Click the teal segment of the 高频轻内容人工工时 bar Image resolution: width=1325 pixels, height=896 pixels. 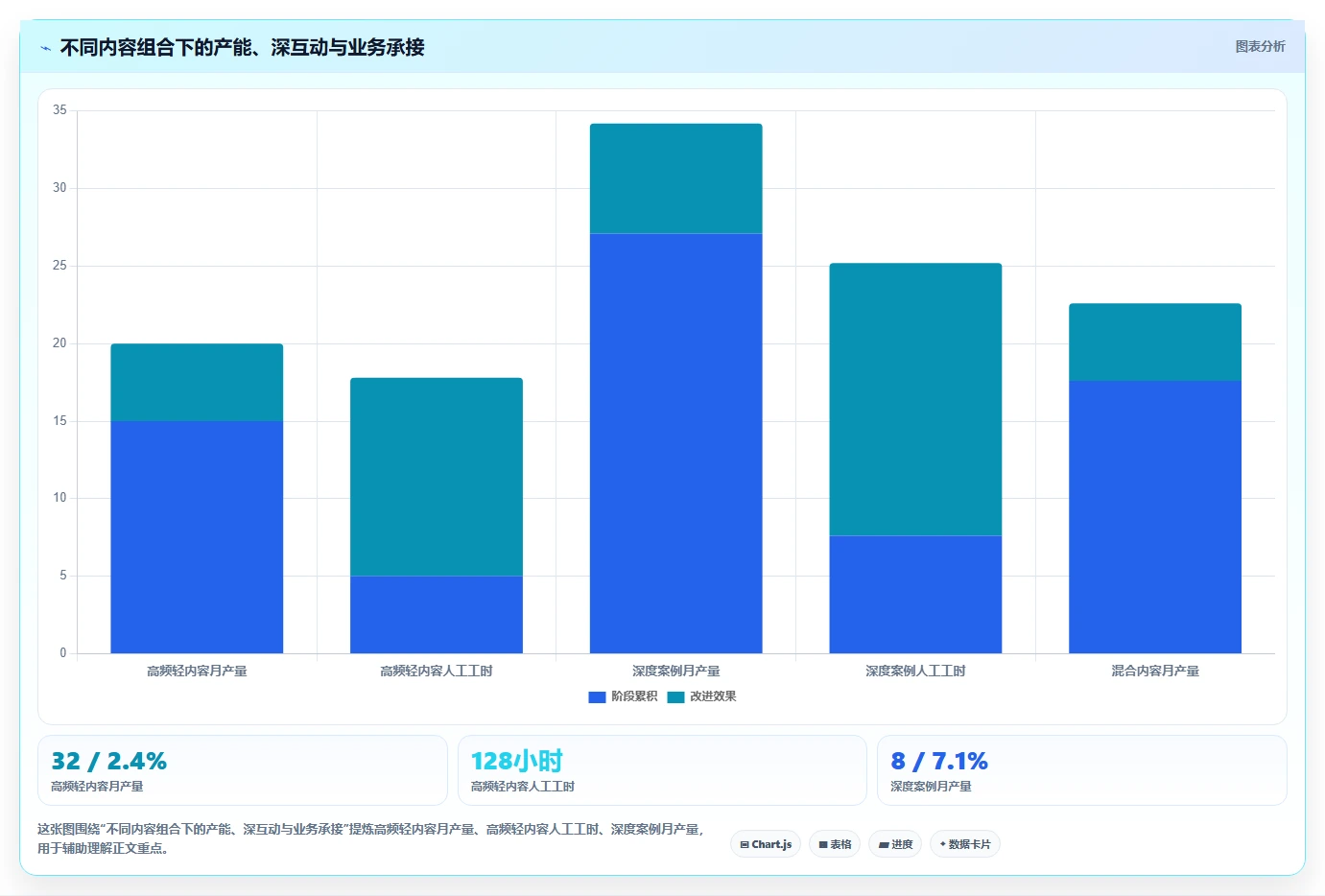437,477
